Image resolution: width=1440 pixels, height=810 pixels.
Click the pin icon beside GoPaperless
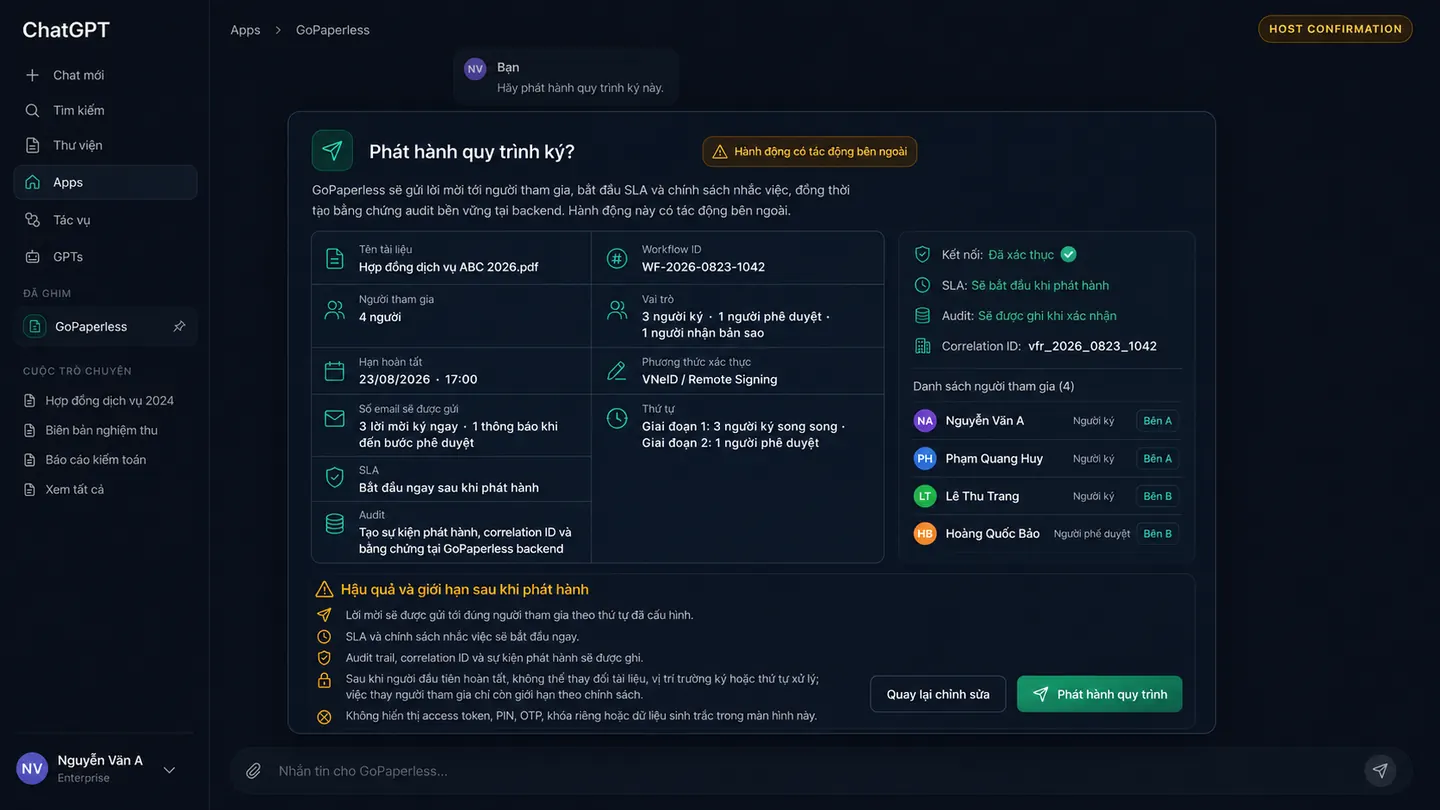coord(179,326)
